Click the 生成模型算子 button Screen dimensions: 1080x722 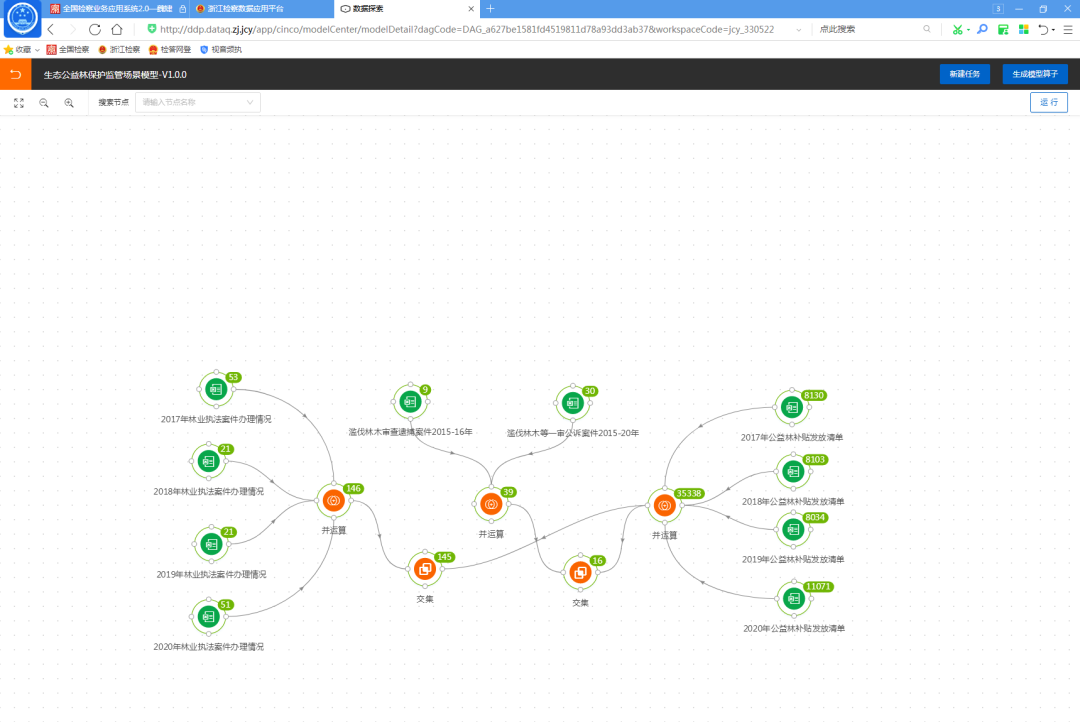[x=1035, y=74]
